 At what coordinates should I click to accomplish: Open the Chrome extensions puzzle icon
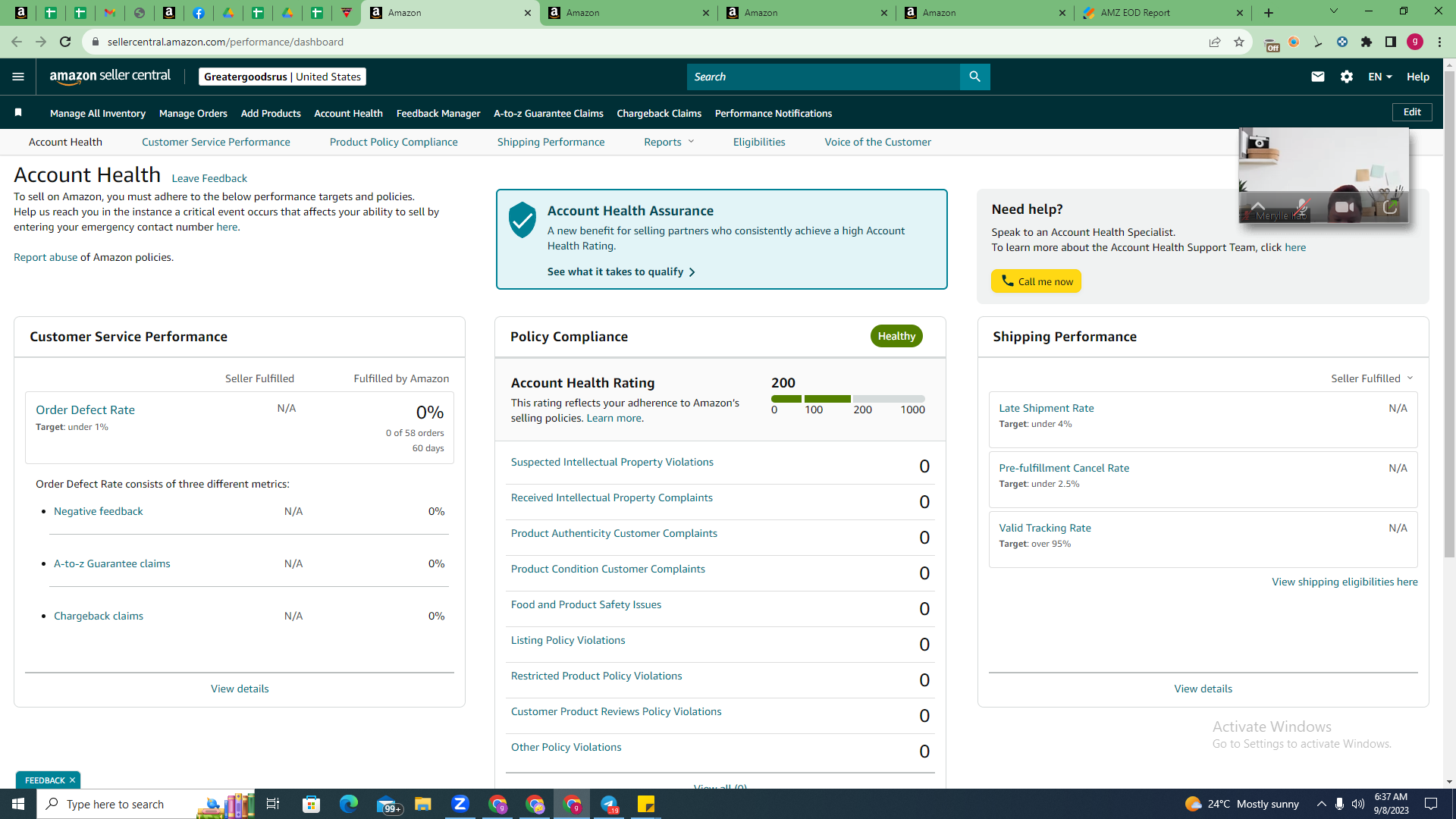coord(1367,42)
